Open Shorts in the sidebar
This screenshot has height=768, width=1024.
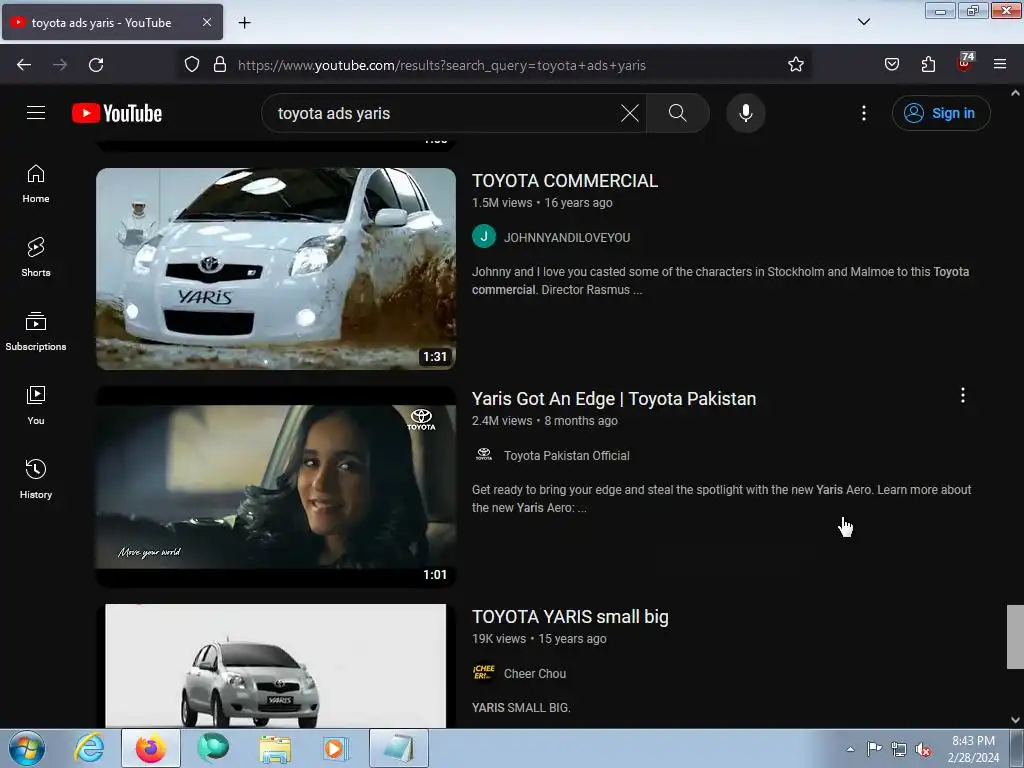pos(36,257)
